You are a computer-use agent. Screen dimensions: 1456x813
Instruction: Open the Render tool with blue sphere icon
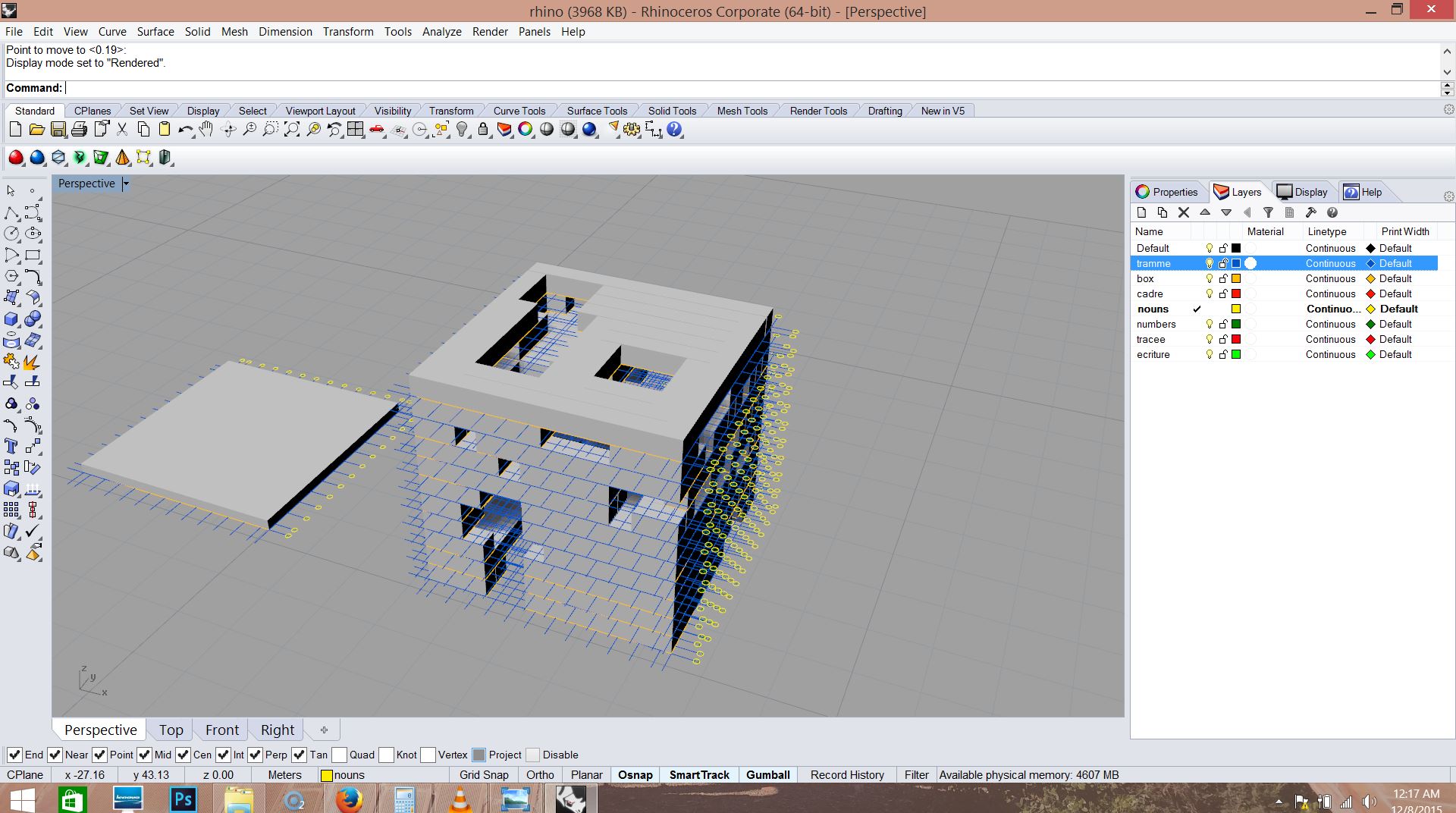point(590,129)
